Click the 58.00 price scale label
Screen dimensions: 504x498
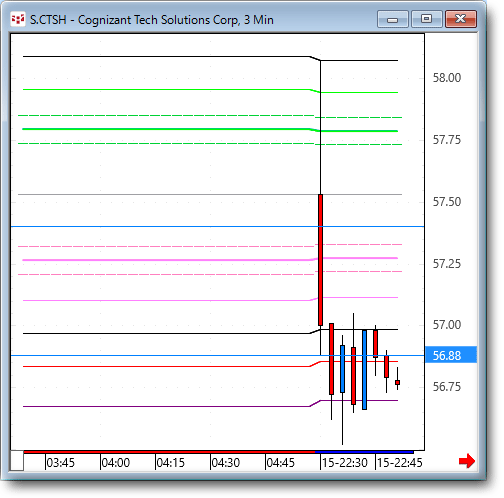tap(447, 78)
